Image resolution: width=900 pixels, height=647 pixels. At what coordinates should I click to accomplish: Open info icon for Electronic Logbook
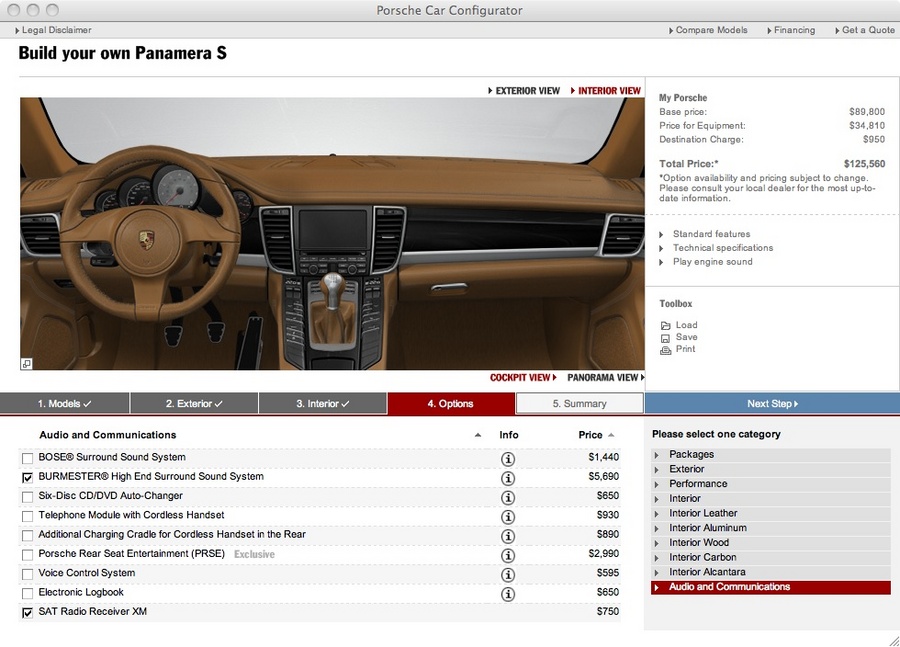[507, 594]
